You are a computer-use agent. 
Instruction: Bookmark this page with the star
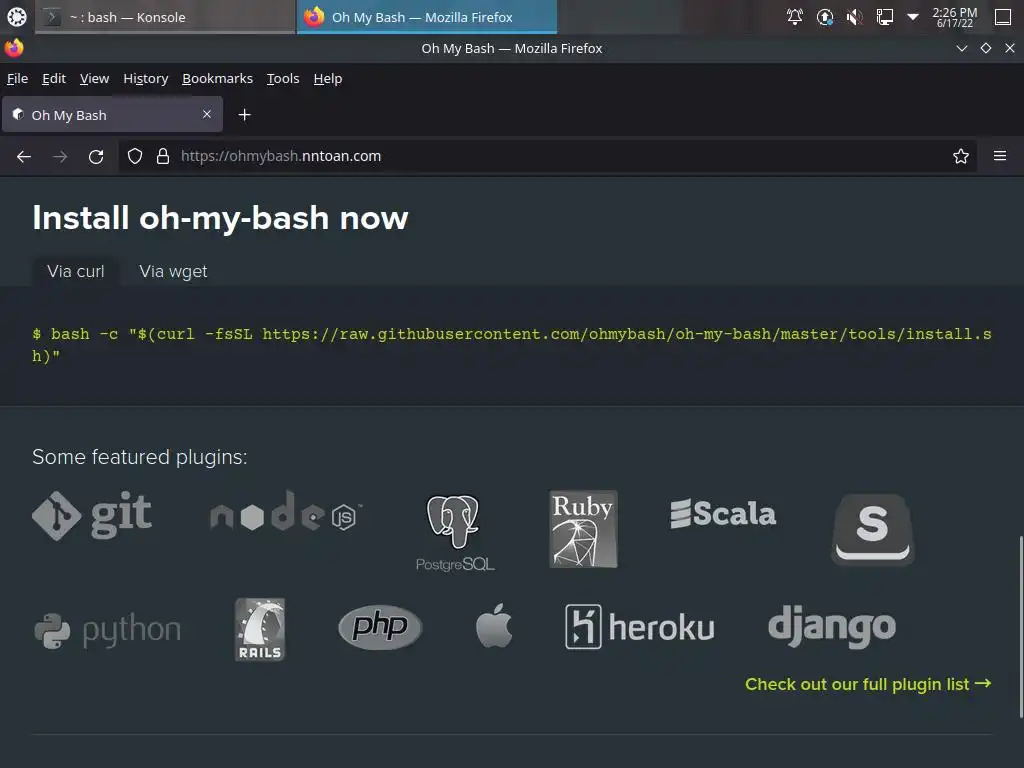960,156
